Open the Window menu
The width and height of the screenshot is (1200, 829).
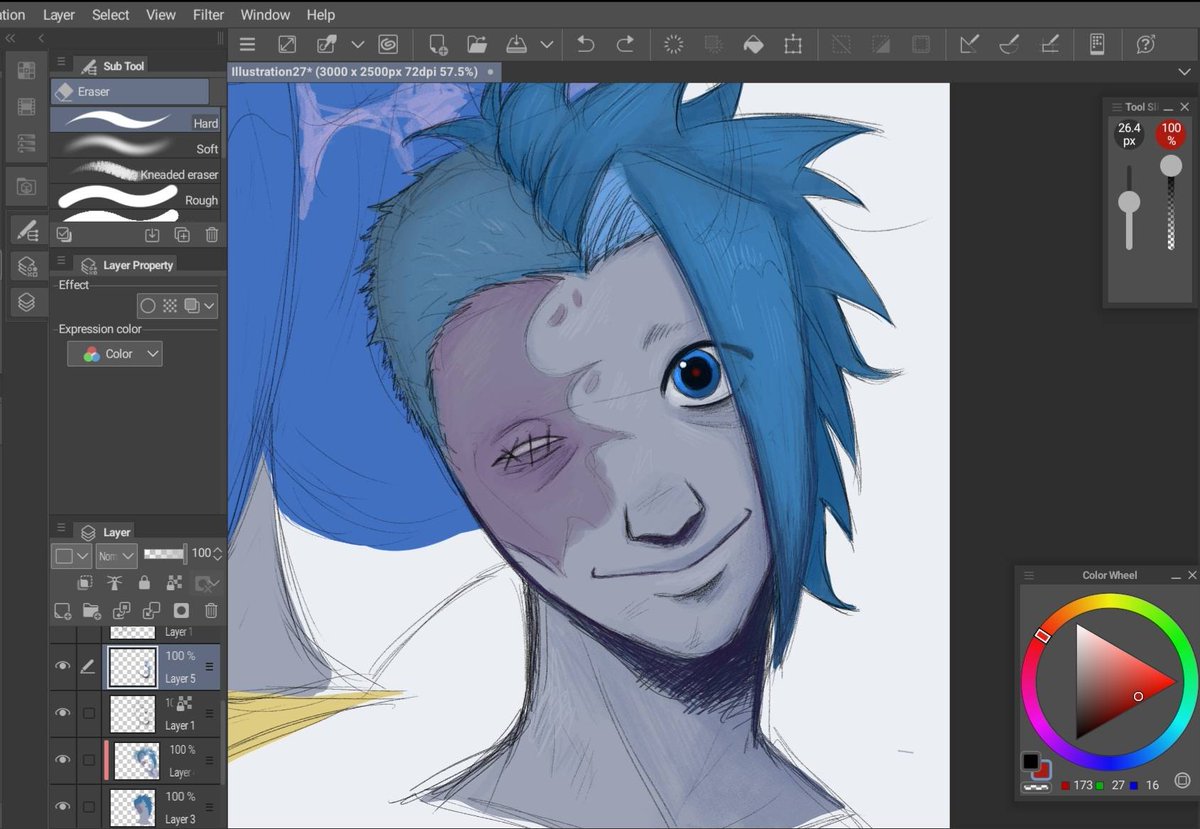pyautogui.click(x=265, y=15)
